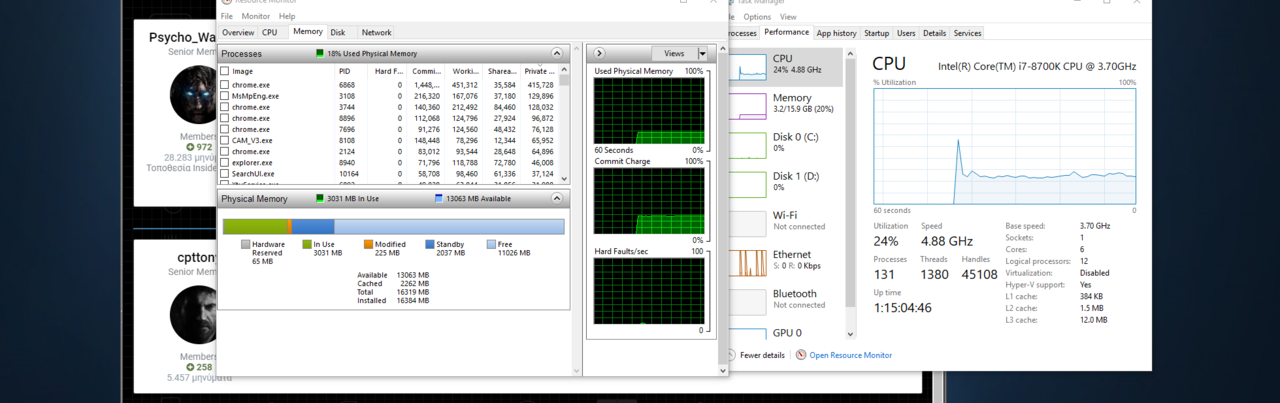Collapse the Physical Memory section chevron
This screenshot has width=1280, height=403.
pos(557,198)
